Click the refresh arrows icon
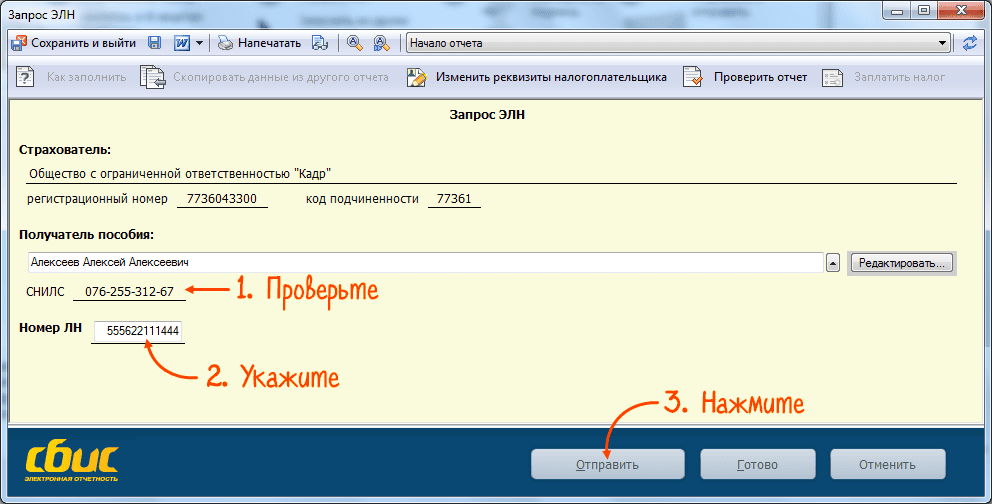This screenshot has width=992, height=504. 970,43
